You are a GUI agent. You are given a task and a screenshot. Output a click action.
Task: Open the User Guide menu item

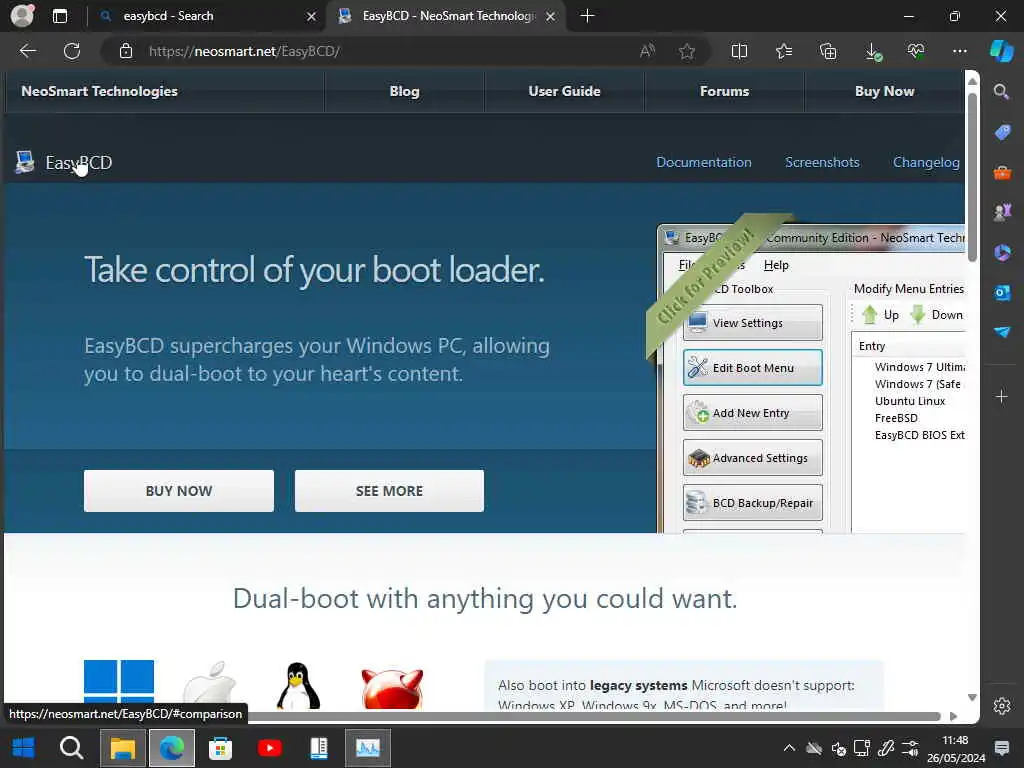coord(564,91)
